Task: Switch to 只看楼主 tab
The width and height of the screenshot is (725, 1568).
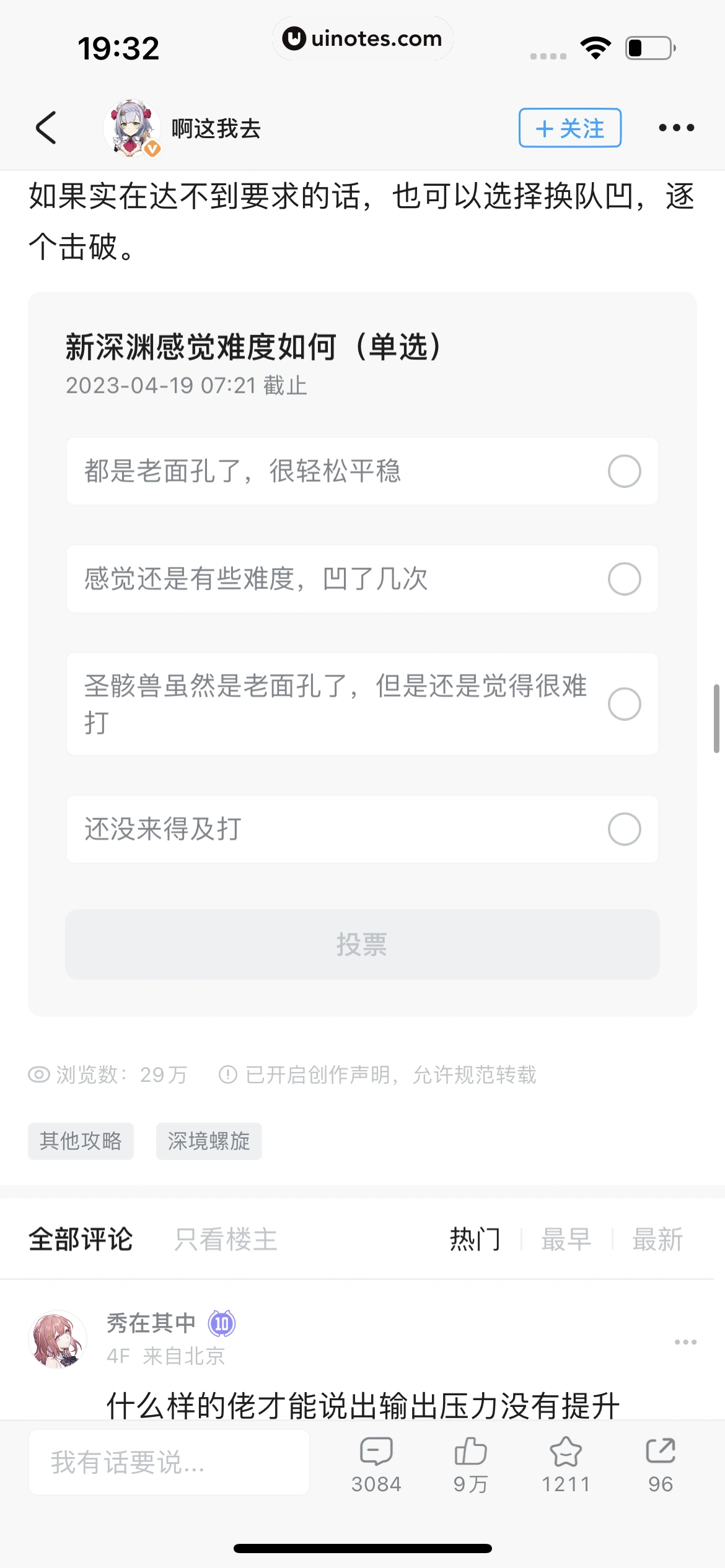Action: click(226, 1239)
